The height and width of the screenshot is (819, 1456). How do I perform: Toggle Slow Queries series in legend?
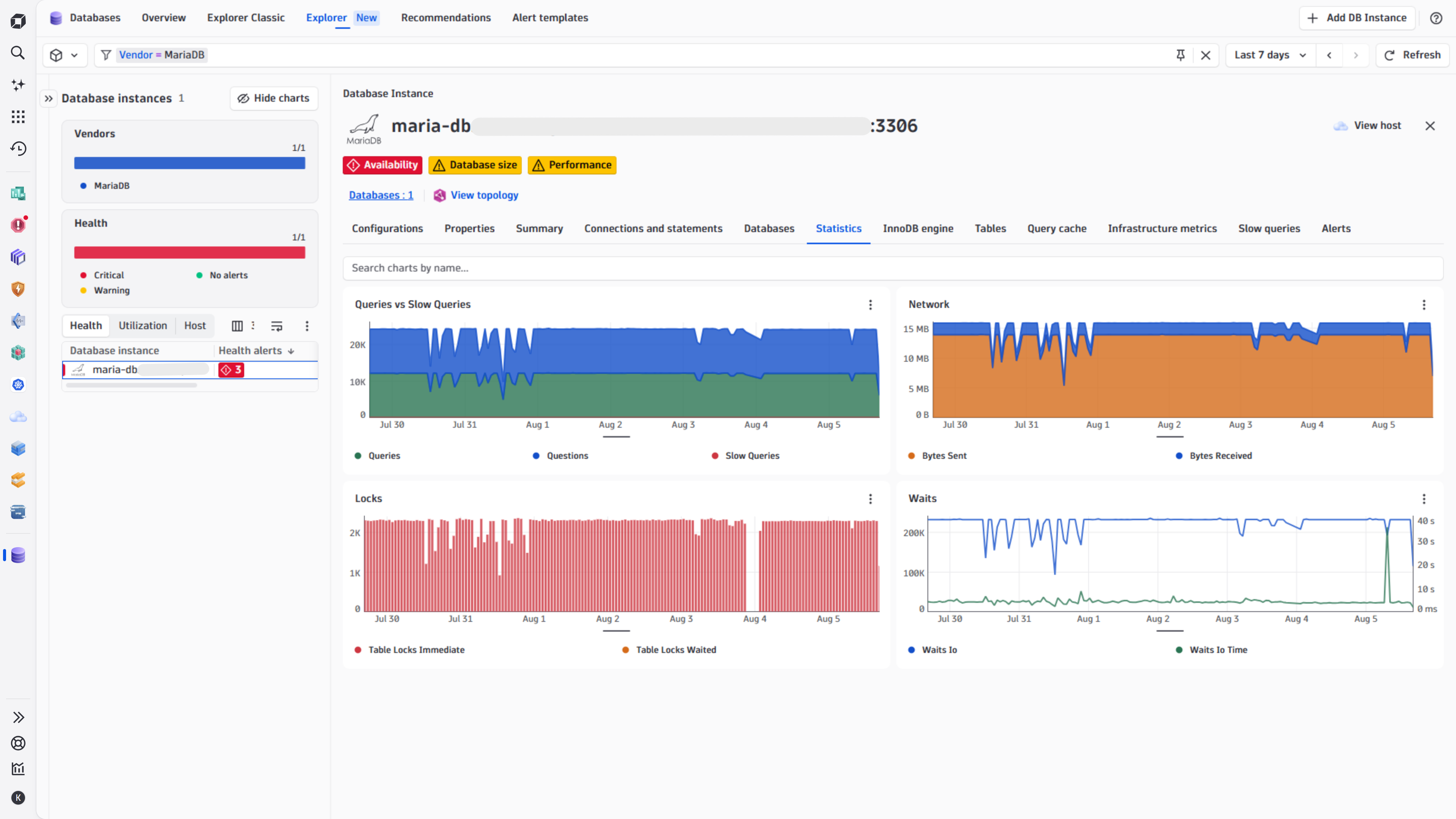pyautogui.click(x=745, y=455)
